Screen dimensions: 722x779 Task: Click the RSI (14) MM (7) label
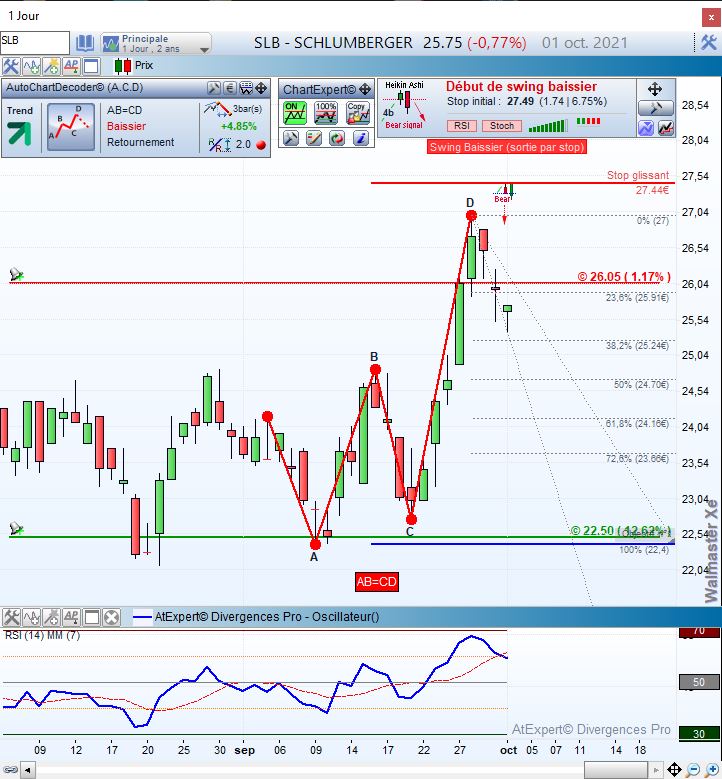(x=42, y=635)
